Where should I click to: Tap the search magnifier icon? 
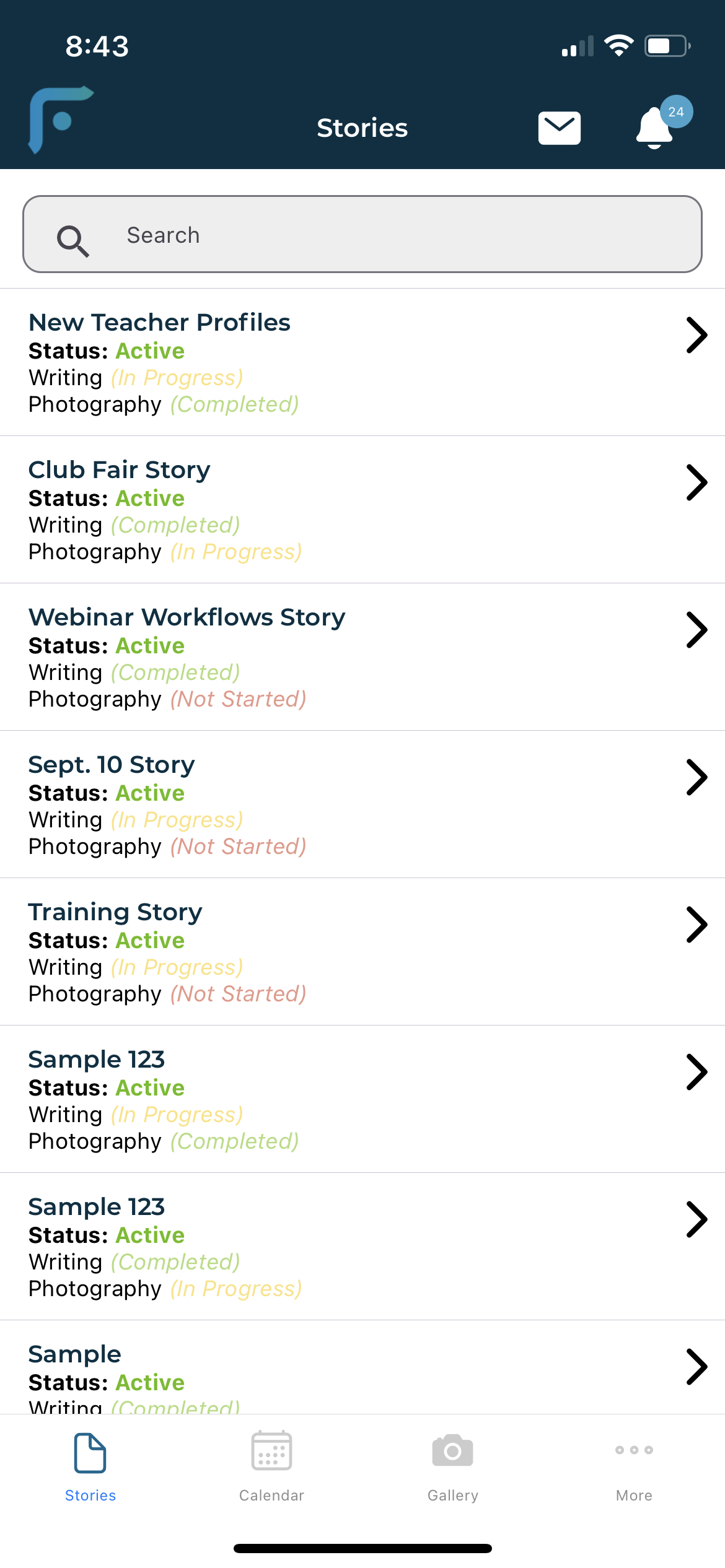pos(72,240)
